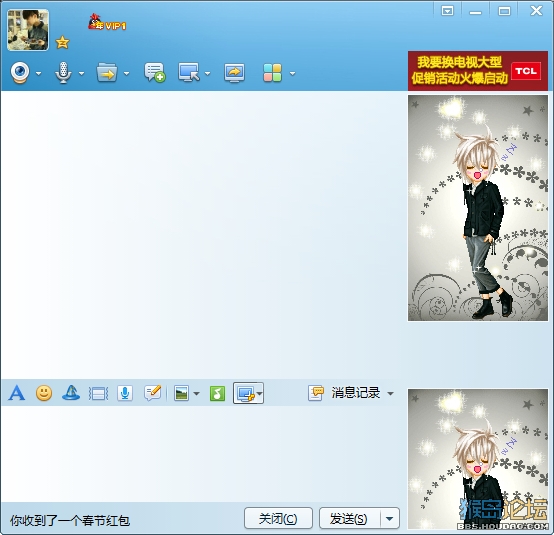This screenshot has height=535, width=554.
Task: Open the colorful apps grid icon
Action: pyautogui.click(x=272, y=73)
